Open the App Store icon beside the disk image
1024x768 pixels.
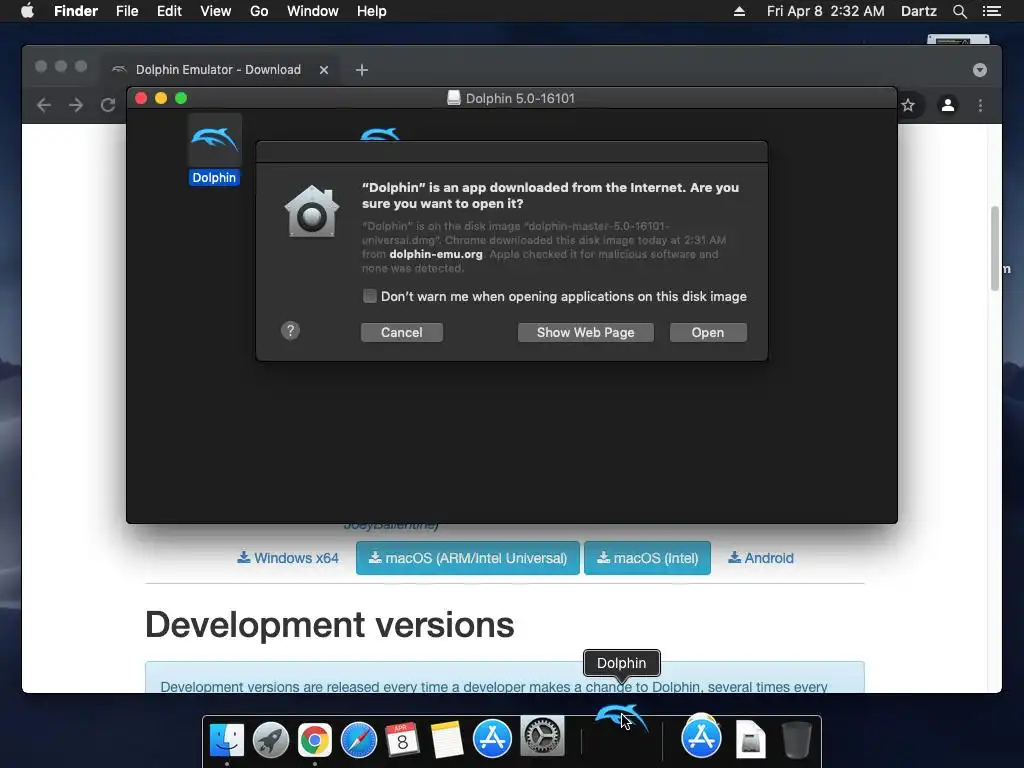pyautogui.click(x=701, y=737)
